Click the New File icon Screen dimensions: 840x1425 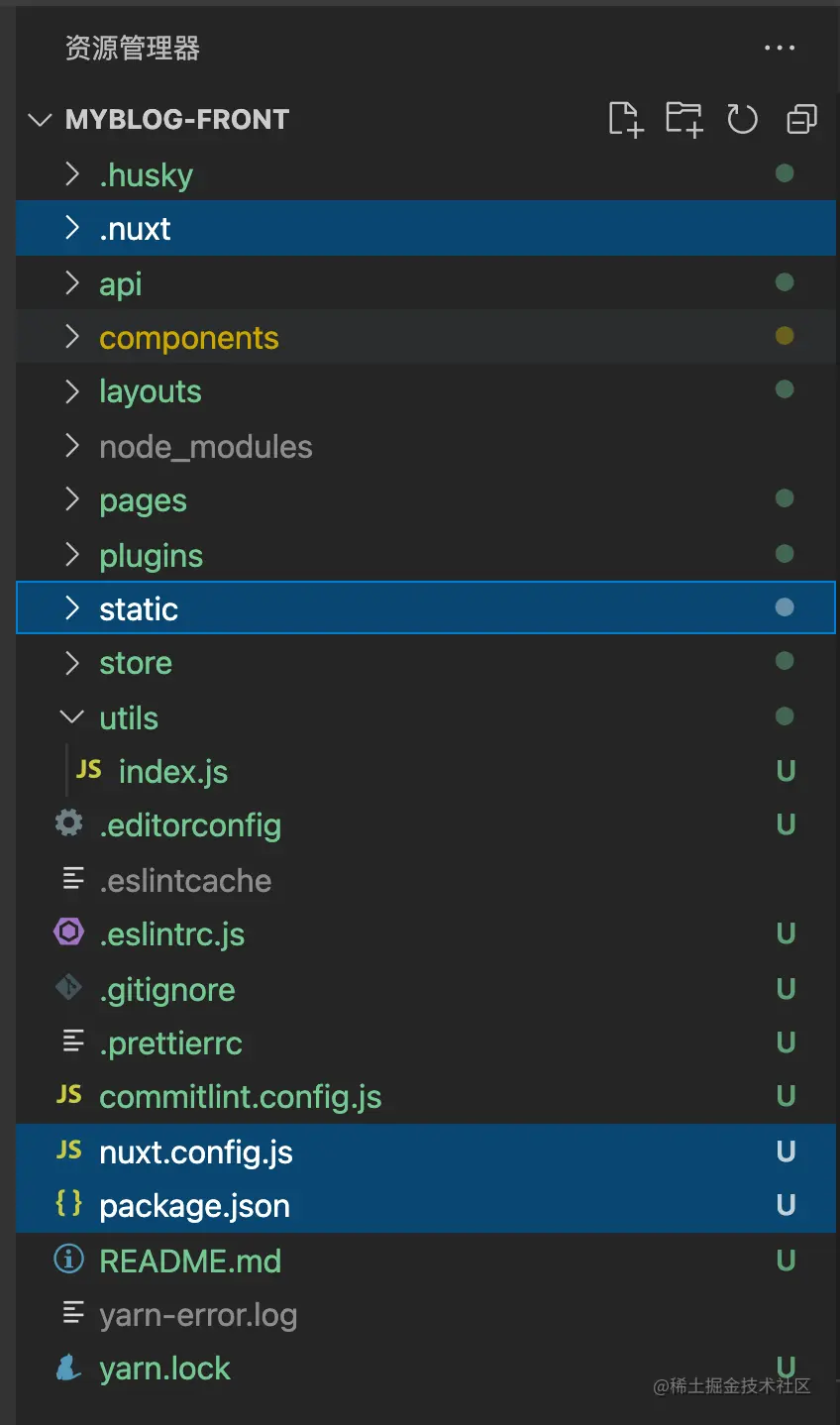[625, 119]
